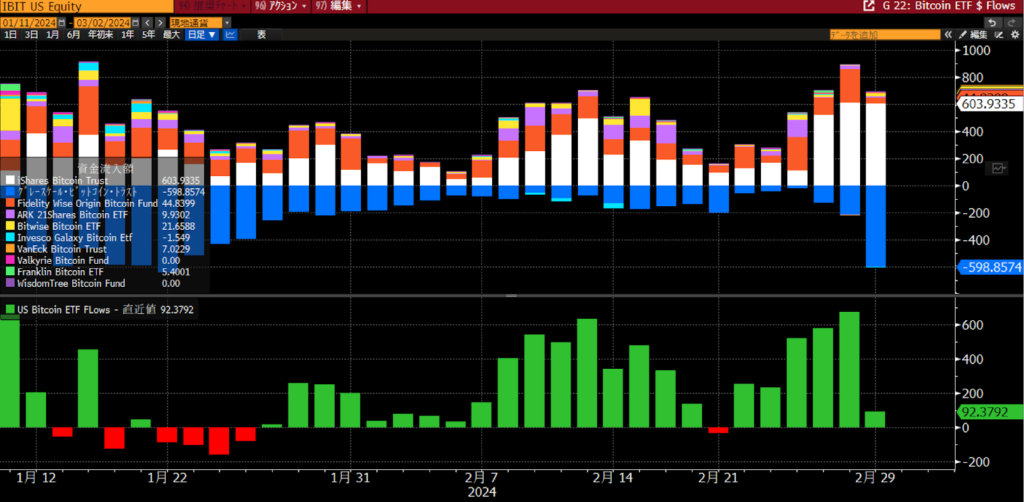Select the 表 table view tab
Image resolution: width=1024 pixels, height=502 pixels.
(261, 35)
